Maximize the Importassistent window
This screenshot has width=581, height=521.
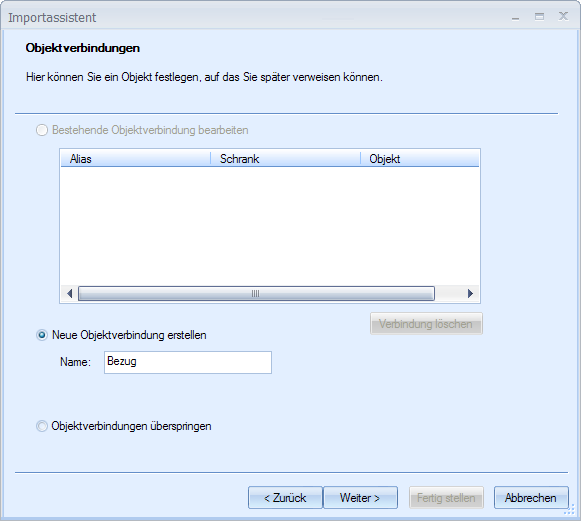[x=540, y=17]
